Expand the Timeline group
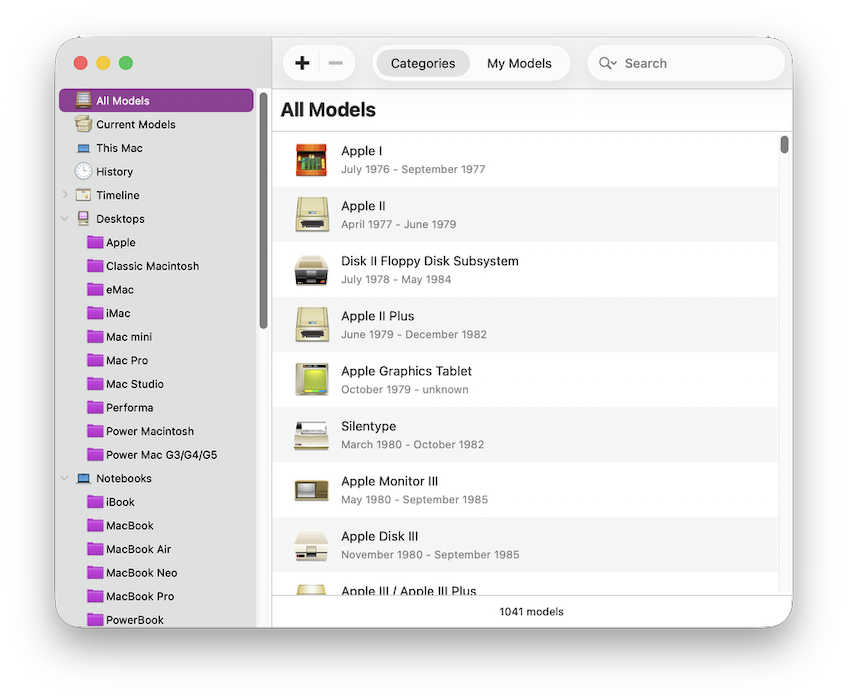 tap(65, 195)
